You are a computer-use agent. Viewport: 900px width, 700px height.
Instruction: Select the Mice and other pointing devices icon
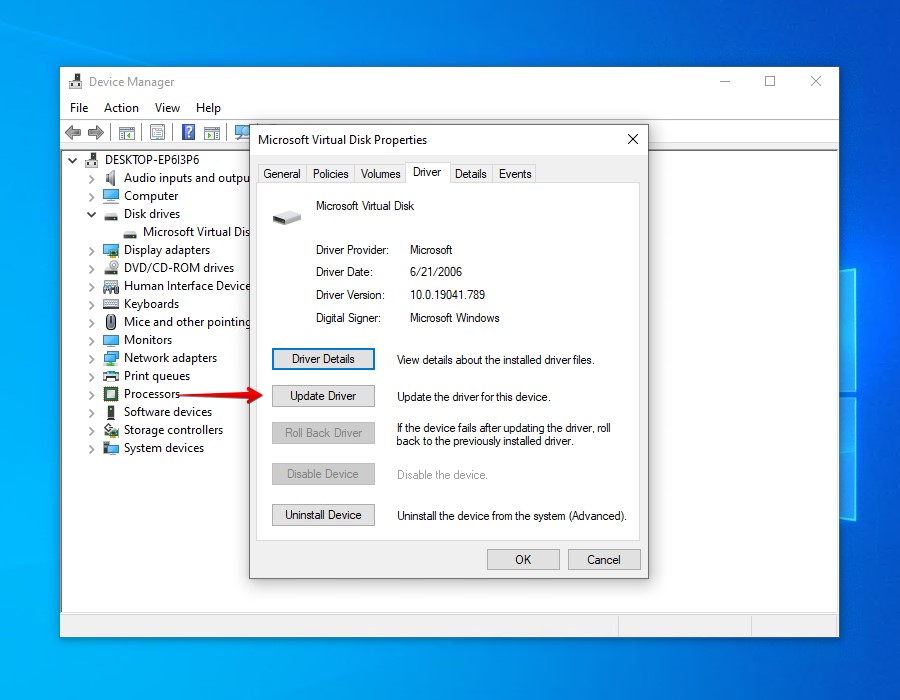pyautogui.click(x=111, y=322)
